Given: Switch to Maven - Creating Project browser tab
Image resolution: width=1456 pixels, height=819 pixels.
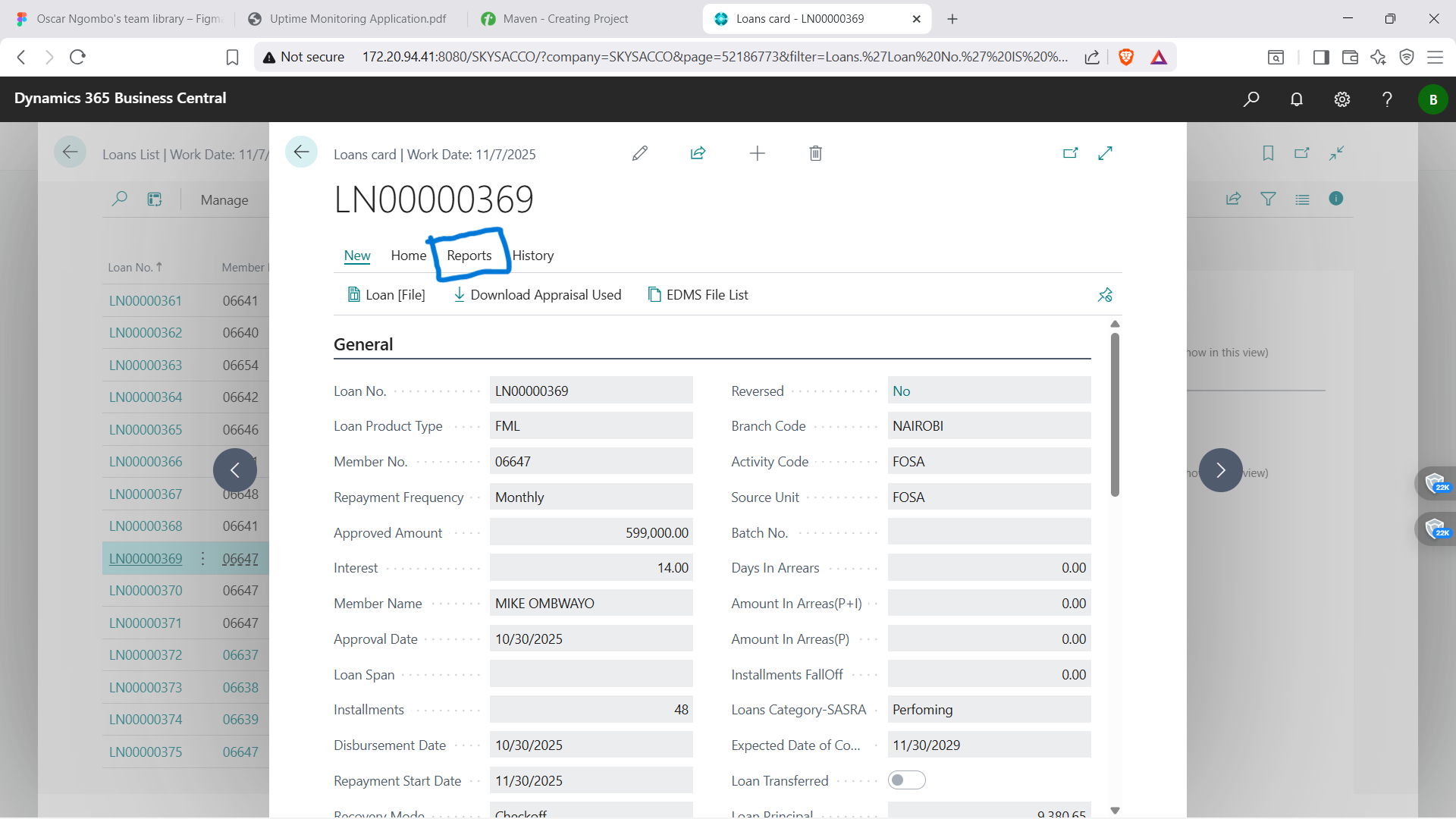Looking at the screenshot, I should coord(565,19).
